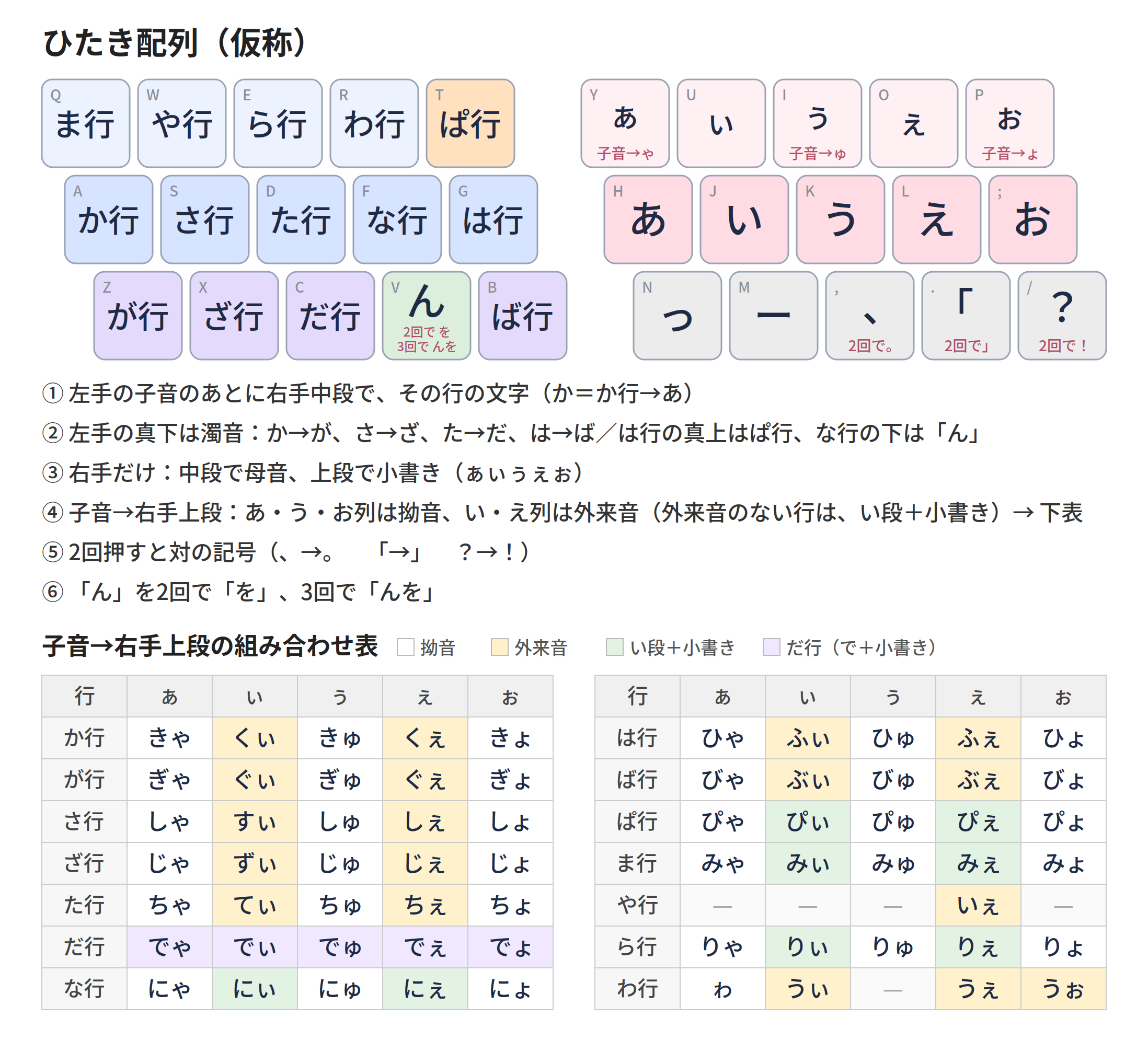Image resolution: width=1148 pixels, height=1041 pixels.
Task: Click the G key labeled は行
Action: (493, 219)
